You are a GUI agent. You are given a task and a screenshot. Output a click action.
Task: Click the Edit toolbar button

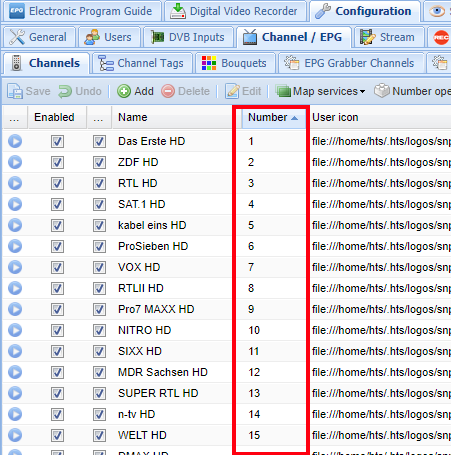[x=243, y=91]
